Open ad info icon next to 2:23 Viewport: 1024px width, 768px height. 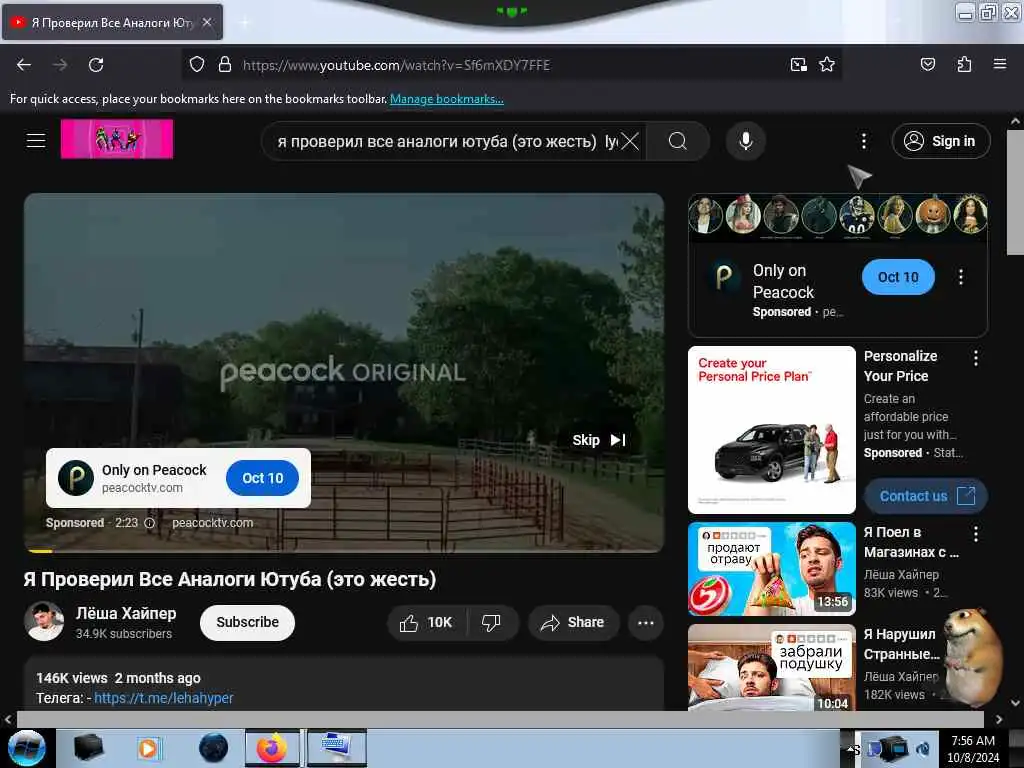click(x=150, y=523)
